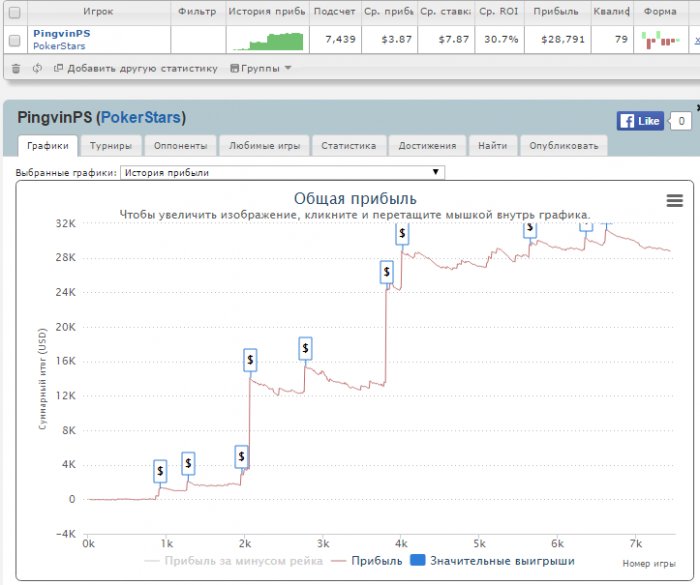Switch to the Турниры tab

point(111,146)
